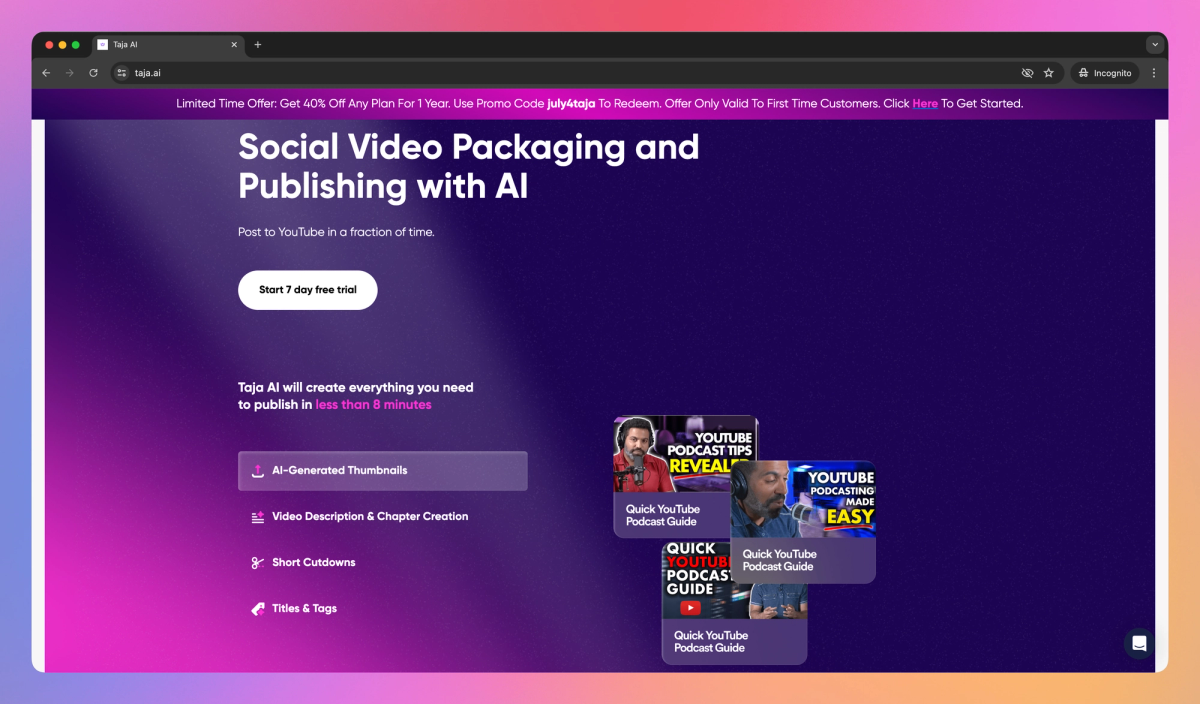Open a new browser tab
Screen dimensions: 1200x704
[258, 45]
